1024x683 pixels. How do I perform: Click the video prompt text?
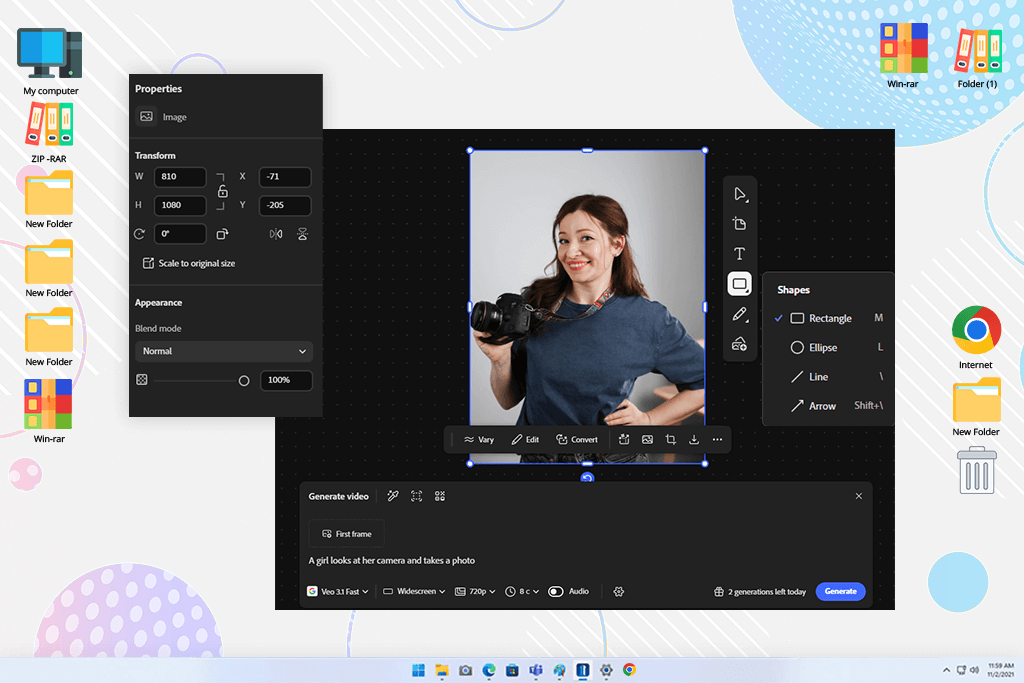tap(391, 560)
